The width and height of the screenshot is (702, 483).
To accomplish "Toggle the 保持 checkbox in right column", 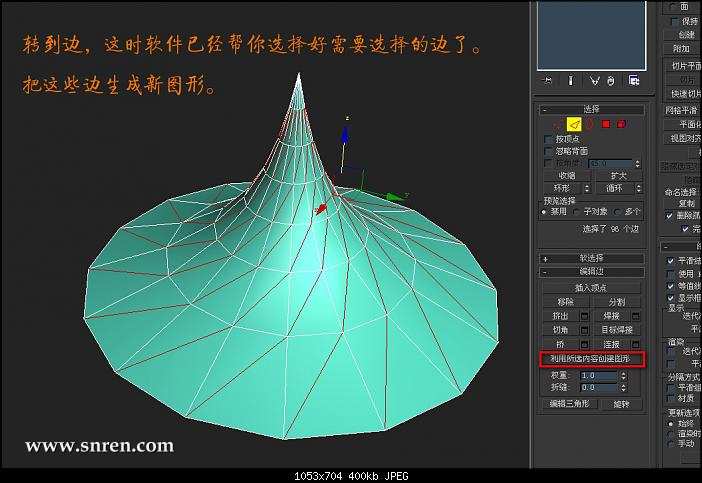I will (674, 21).
